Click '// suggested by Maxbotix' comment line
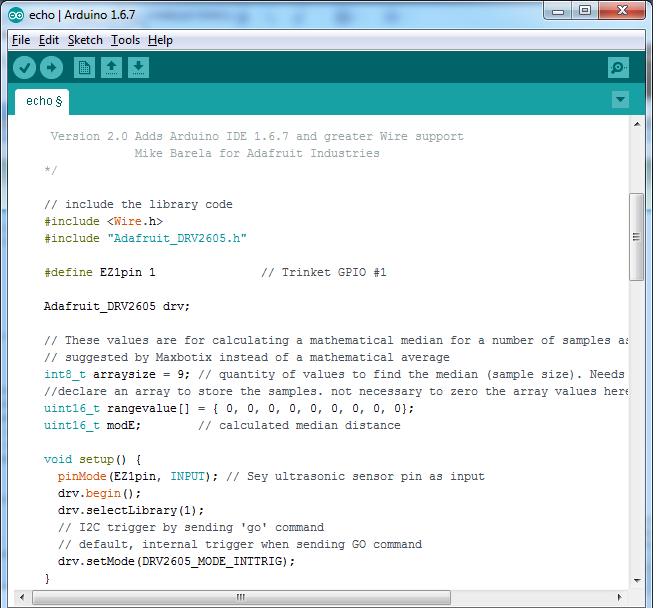Viewport: 653px width, 608px height. [247, 357]
